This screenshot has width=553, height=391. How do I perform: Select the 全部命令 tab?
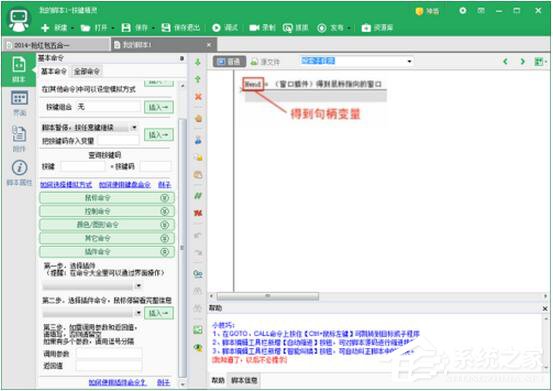[x=87, y=72]
